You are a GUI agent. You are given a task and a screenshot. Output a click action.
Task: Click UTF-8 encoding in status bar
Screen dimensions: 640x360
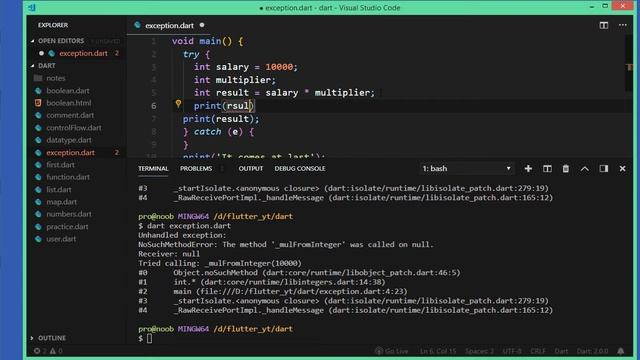[512, 351]
